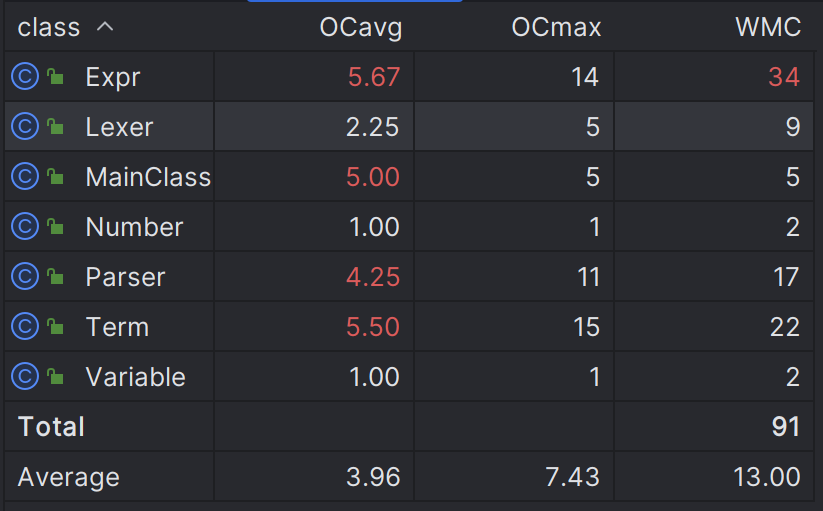Click the Average row label
Screen dimensions: 823x511
point(69,477)
